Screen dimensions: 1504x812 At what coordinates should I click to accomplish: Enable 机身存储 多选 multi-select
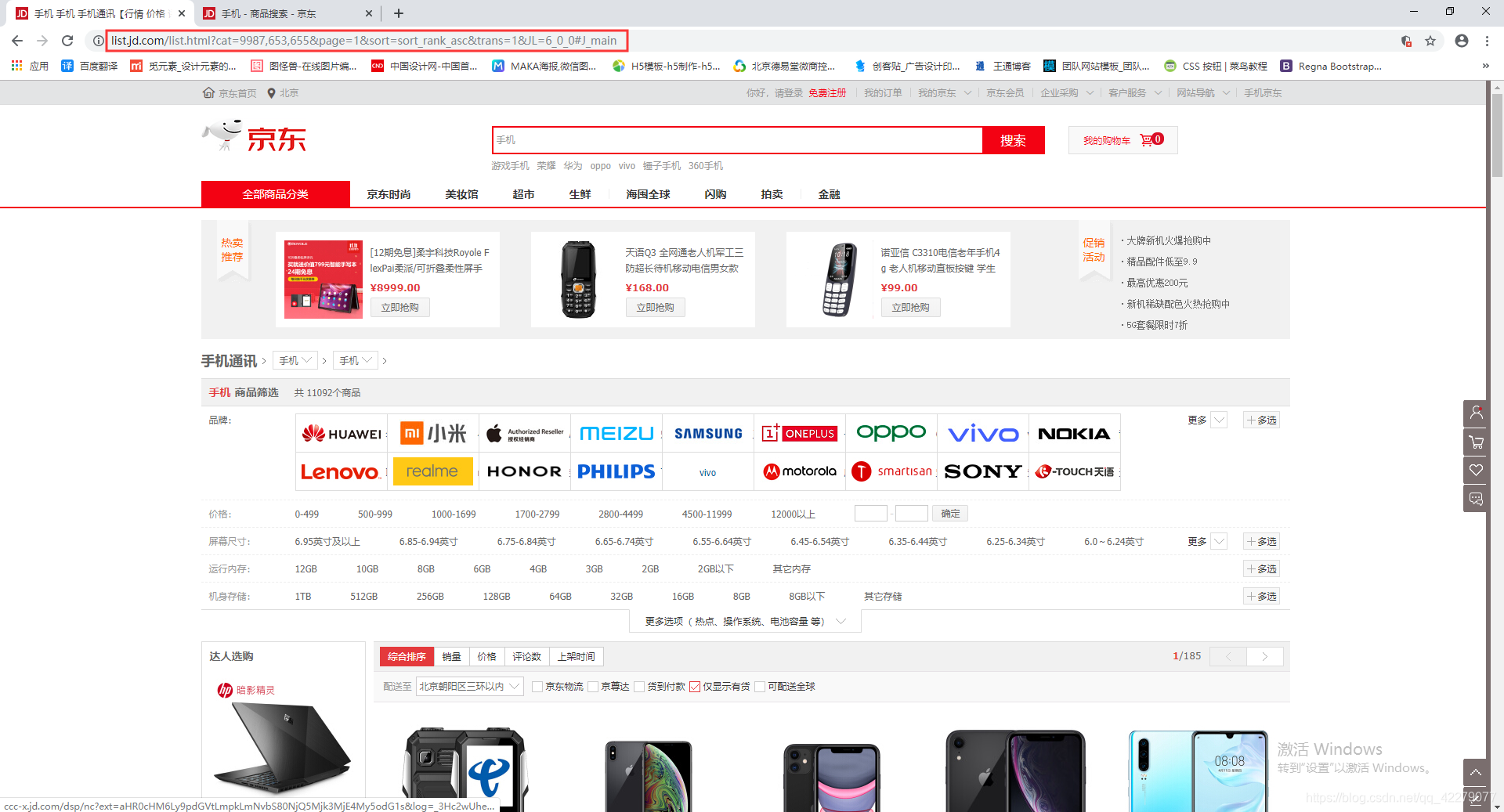[x=1262, y=597]
